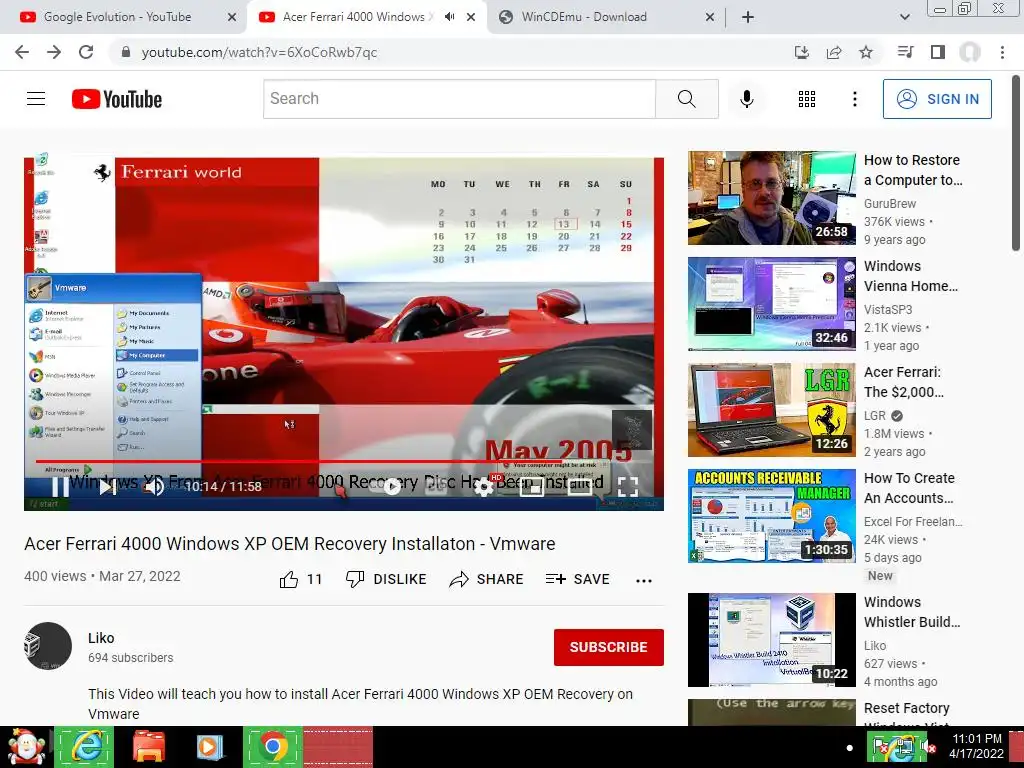Screen dimensions: 1024x768
Task: Open Windows Whistler Build video title
Action: (912, 612)
